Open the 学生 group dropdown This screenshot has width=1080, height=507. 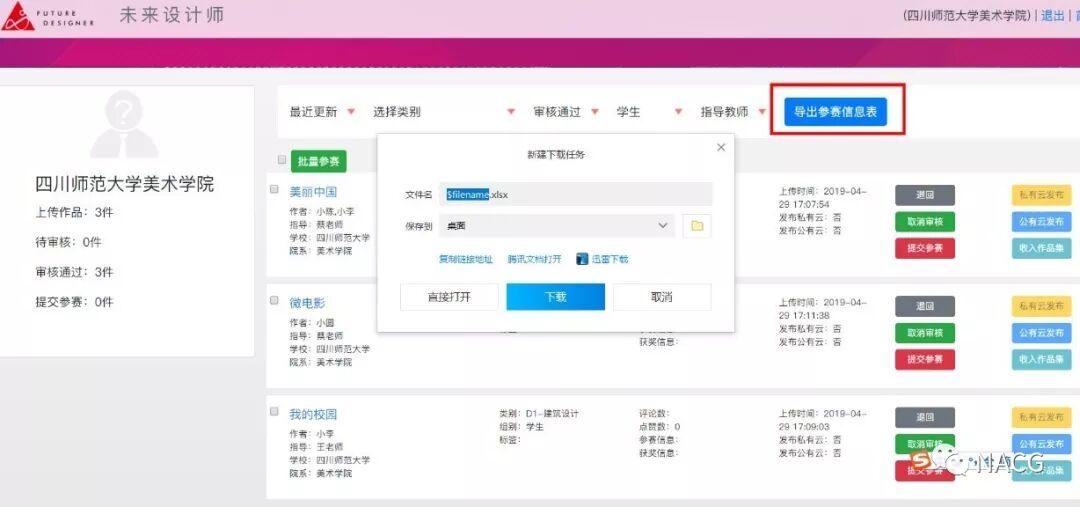(649, 112)
